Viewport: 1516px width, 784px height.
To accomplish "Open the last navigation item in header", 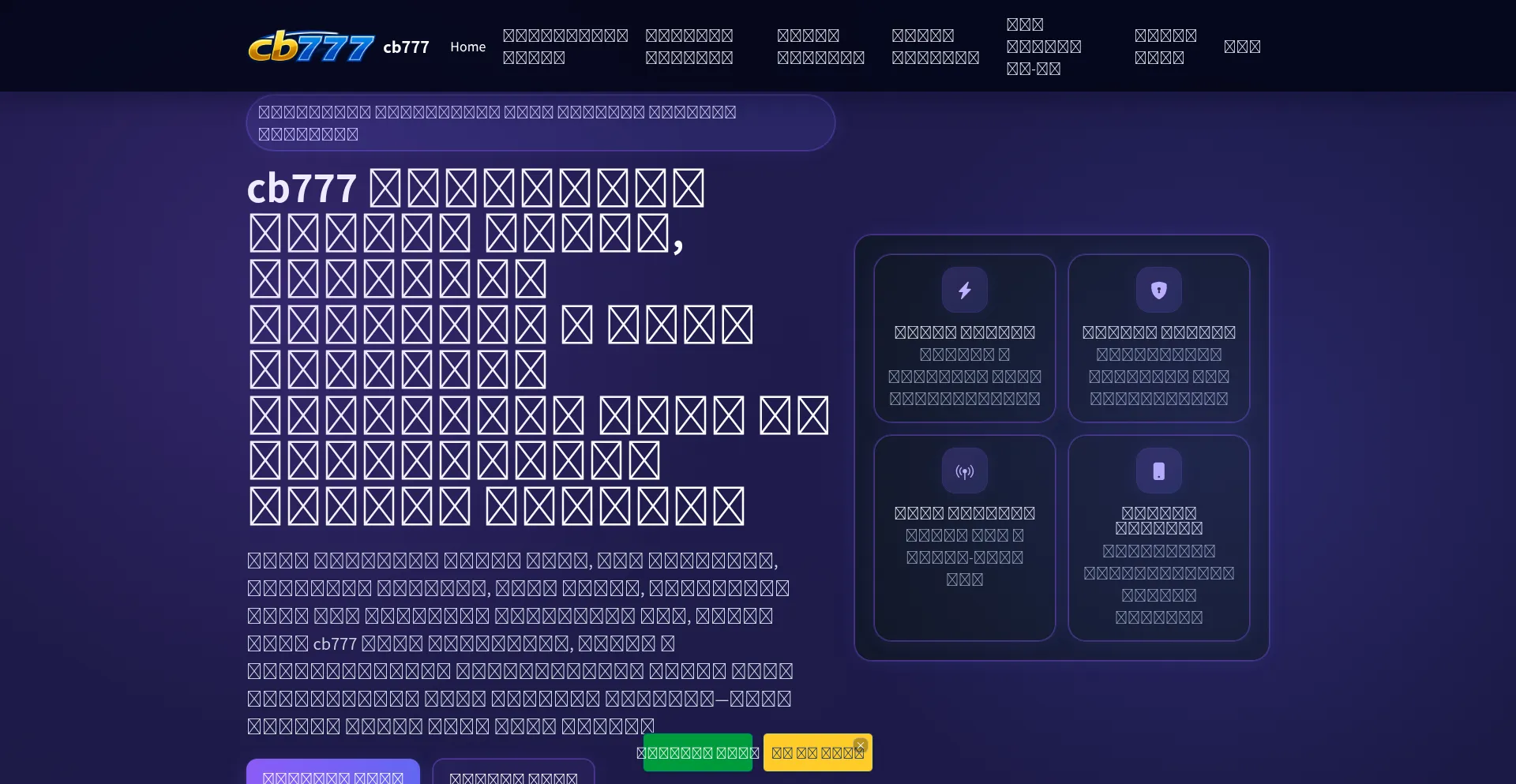I will click(x=1242, y=47).
